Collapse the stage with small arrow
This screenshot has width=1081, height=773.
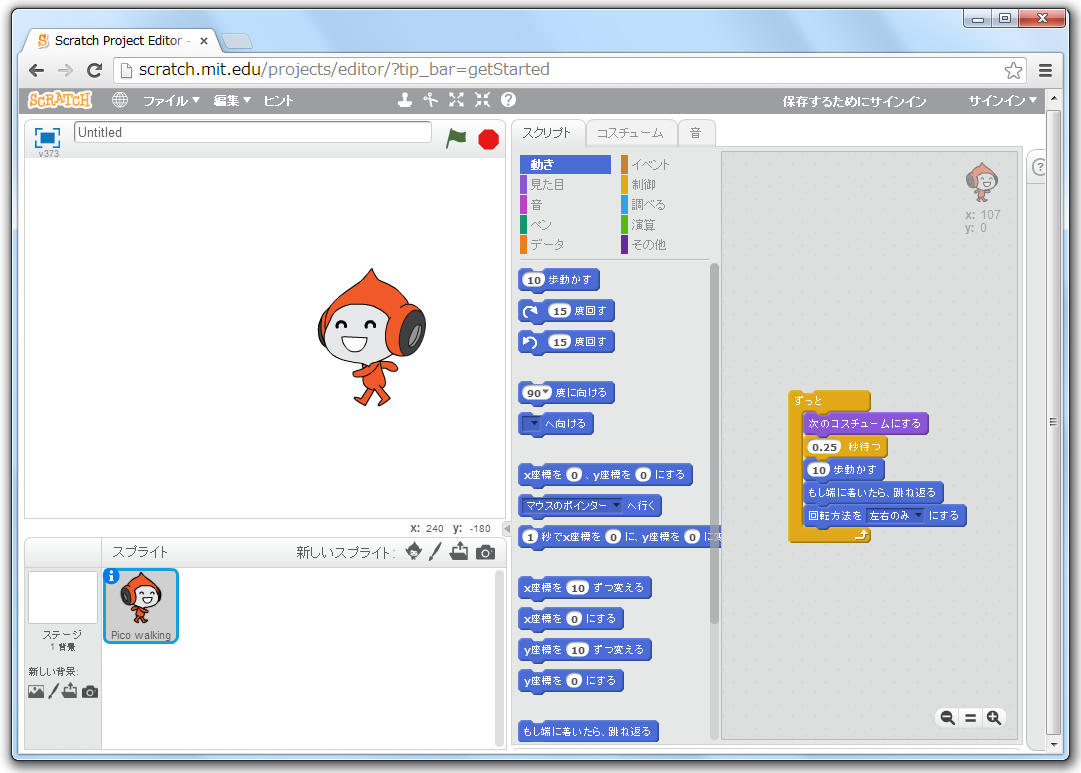point(507,529)
